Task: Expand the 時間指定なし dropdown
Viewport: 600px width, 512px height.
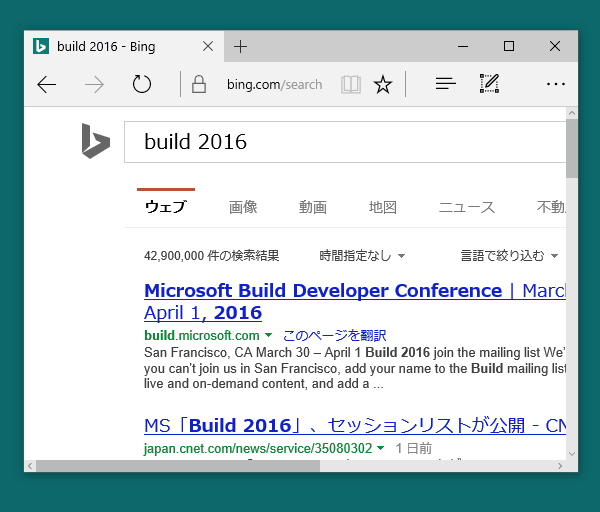Action: click(362, 255)
